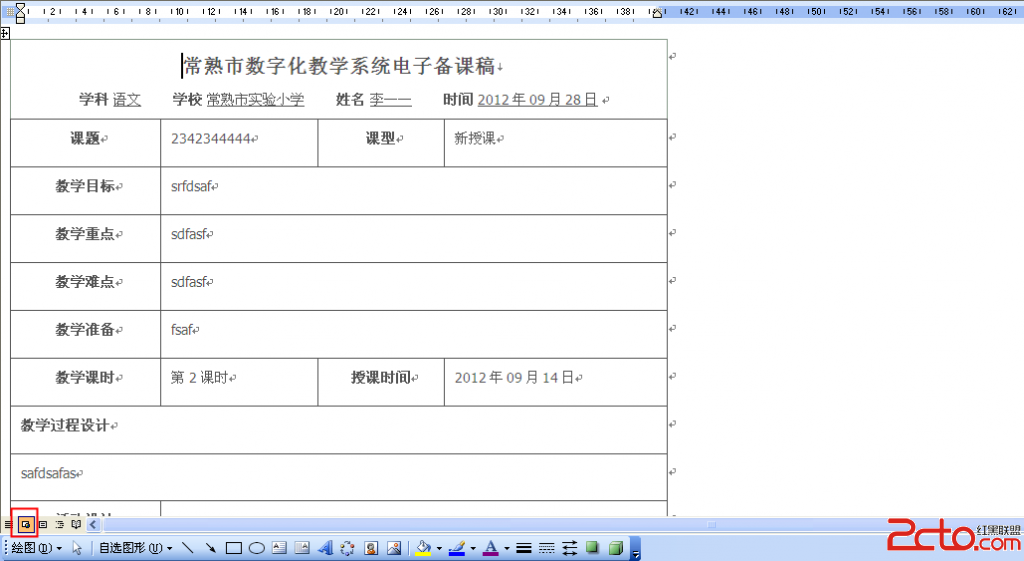
Task: Select the Oval shape tool
Action: (257, 548)
